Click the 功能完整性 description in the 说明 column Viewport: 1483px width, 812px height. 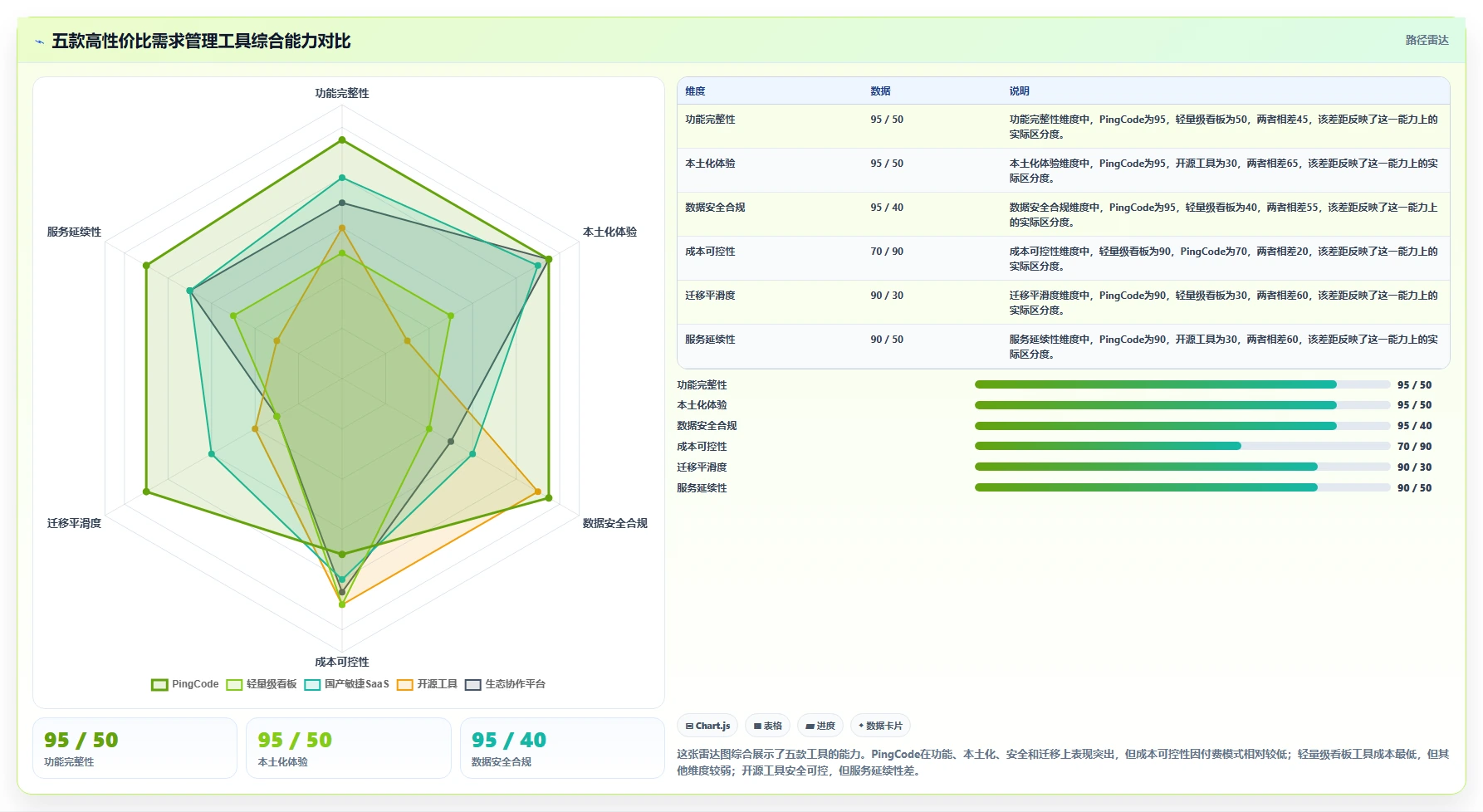pos(1224,127)
